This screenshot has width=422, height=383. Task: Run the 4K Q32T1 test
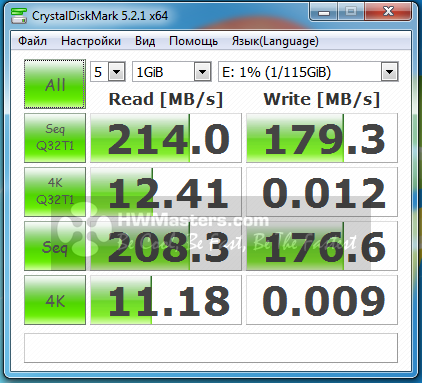click(55, 192)
